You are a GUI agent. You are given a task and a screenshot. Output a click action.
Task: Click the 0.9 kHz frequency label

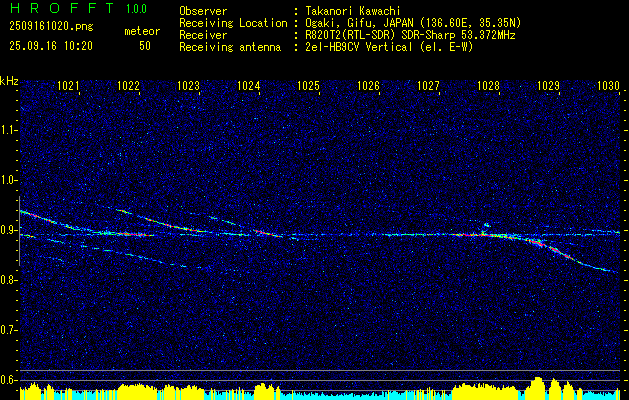tap(8, 230)
